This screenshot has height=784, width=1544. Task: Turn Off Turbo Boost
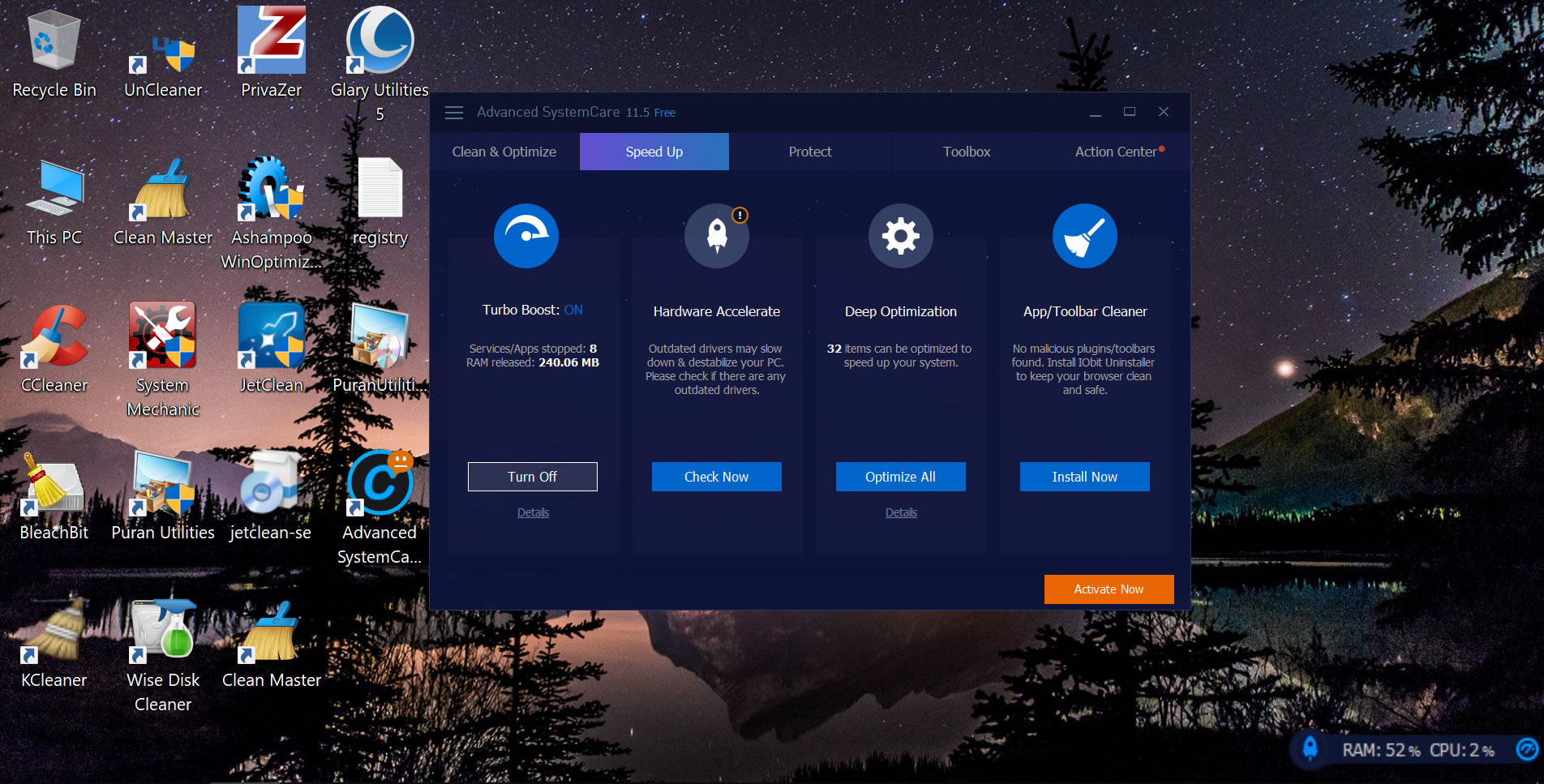(x=533, y=477)
